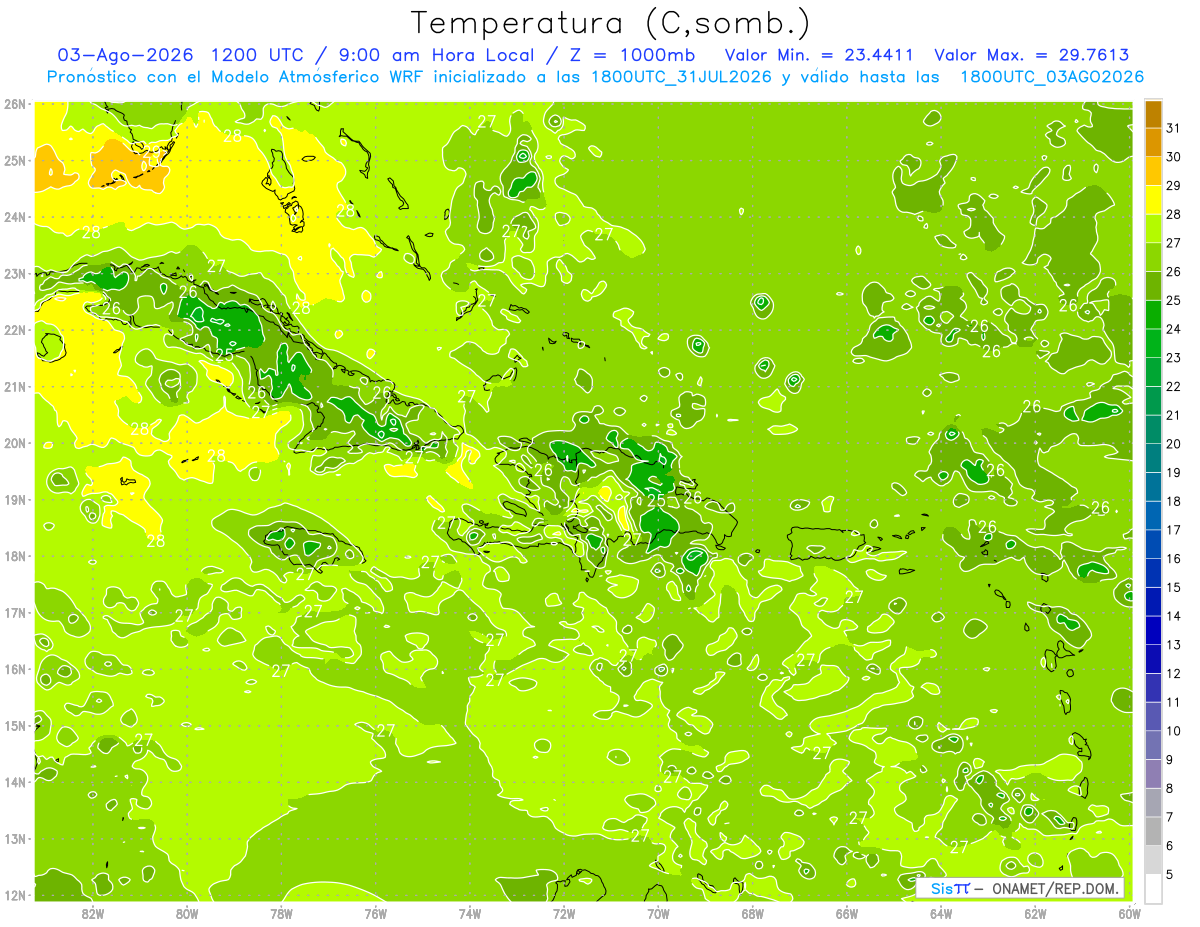This screenshot has height=927, width=1200.
Task: Click the gray swatch between 6 and 7
Action: click(1153, 832)
